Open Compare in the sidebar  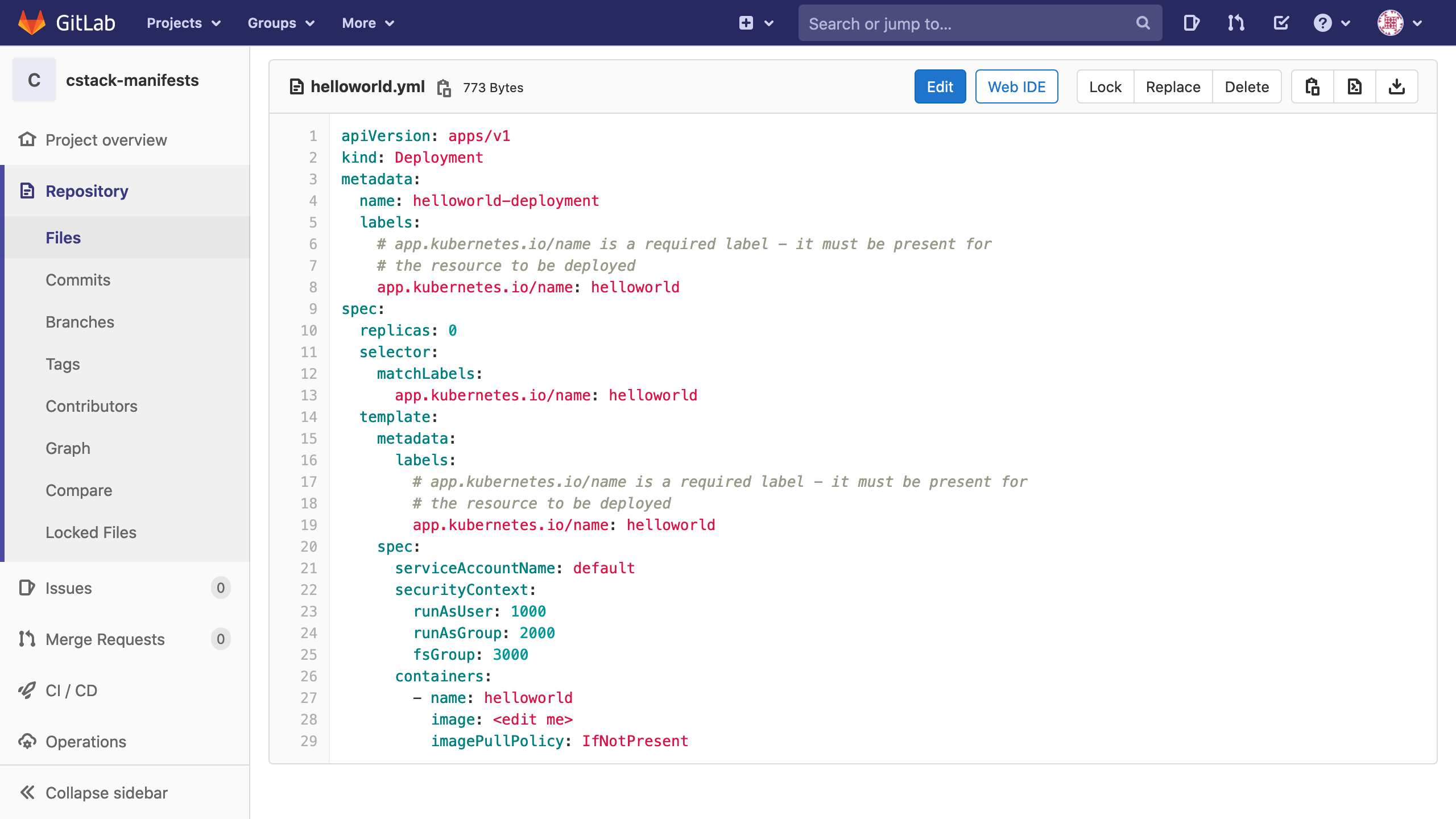[125, 490]
